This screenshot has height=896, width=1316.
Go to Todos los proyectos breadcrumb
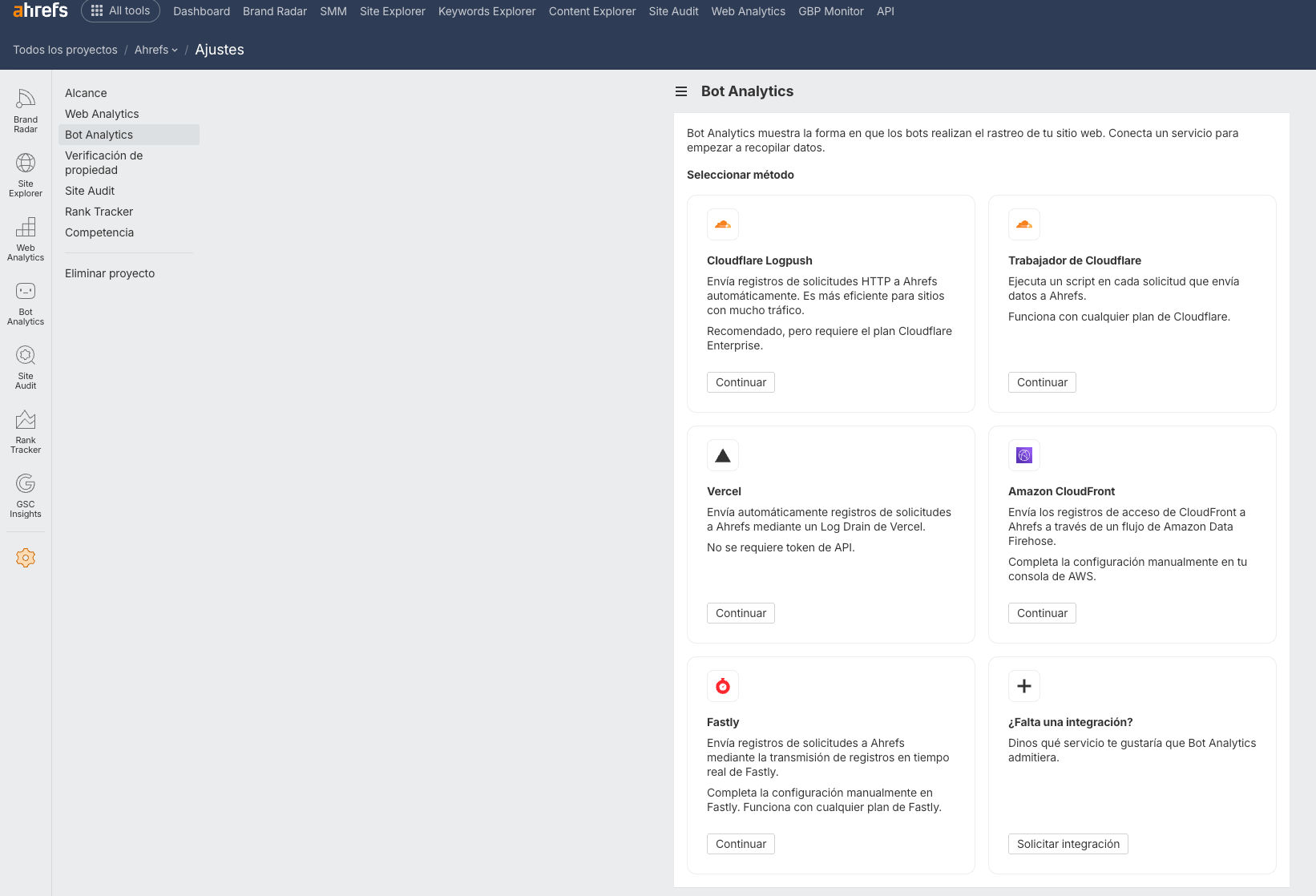65,50
